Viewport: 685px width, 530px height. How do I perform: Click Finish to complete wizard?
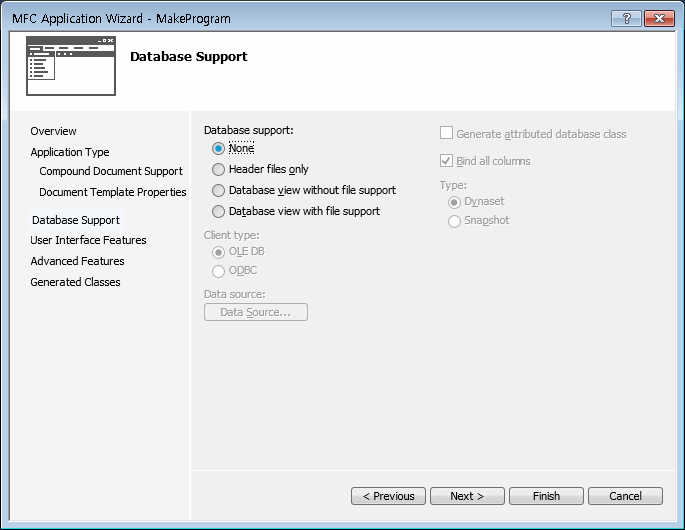pyautogui.click(x=547, y=496)
